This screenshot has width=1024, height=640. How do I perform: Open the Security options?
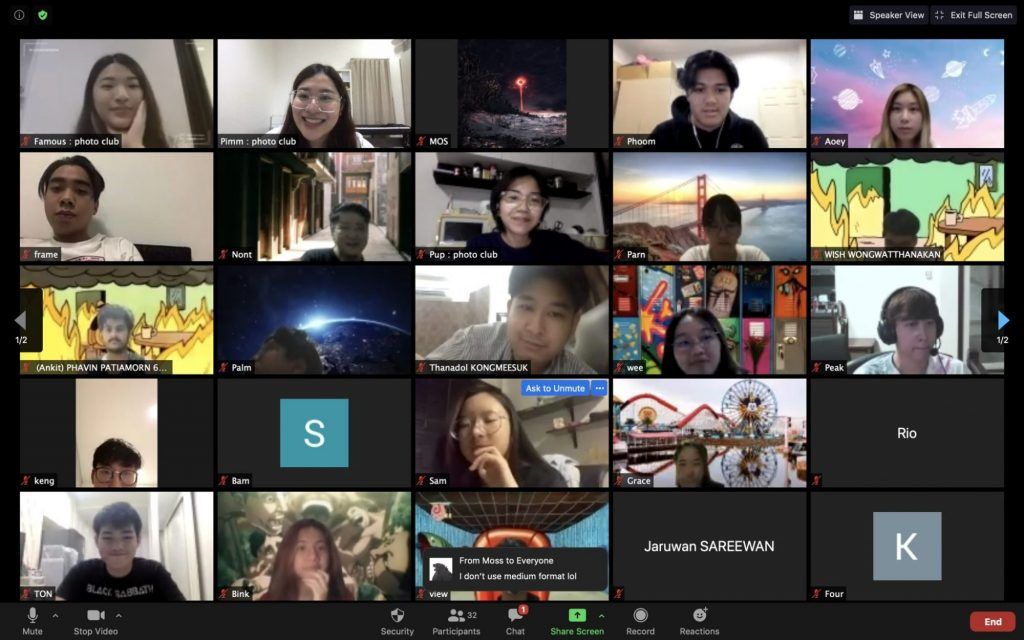pos(397,619)
